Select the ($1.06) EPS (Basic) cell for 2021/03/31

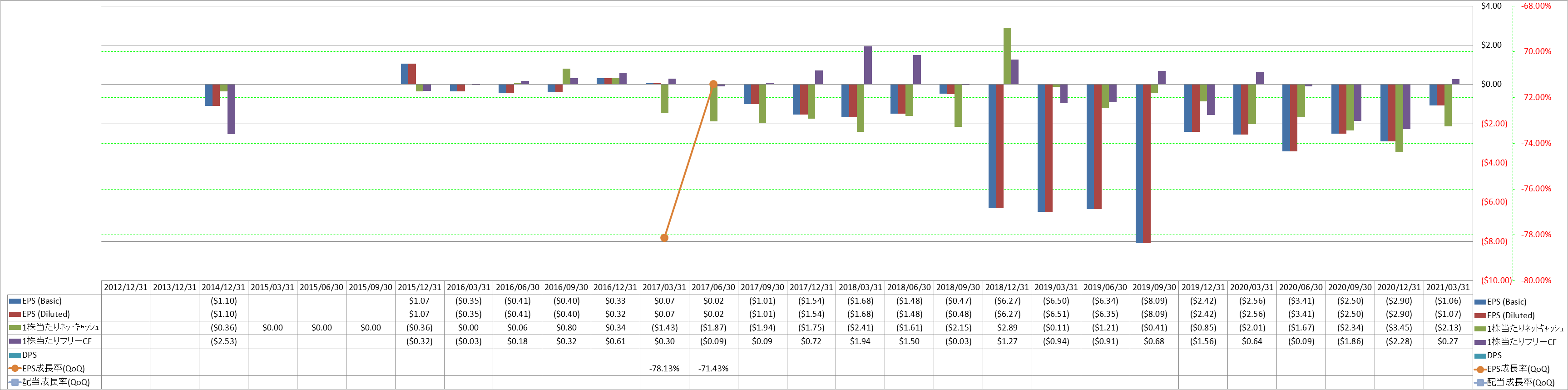1448,301
